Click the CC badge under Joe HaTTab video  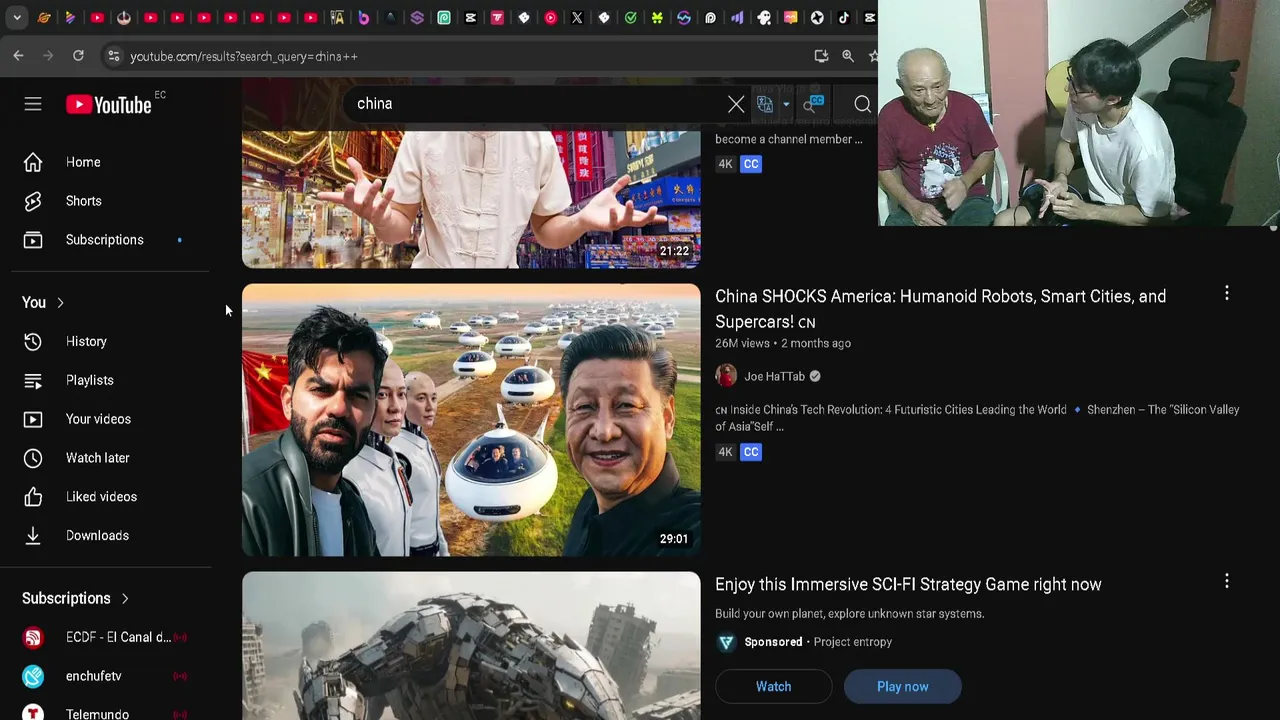[x=751, y=452]
